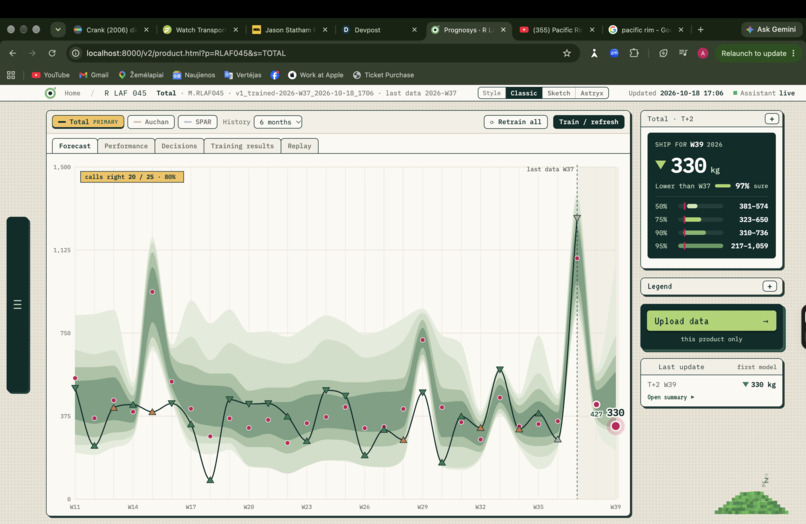Viewport: 806px width, 524px height.
Task: Open the Replay tab
Action: point(300,146)
